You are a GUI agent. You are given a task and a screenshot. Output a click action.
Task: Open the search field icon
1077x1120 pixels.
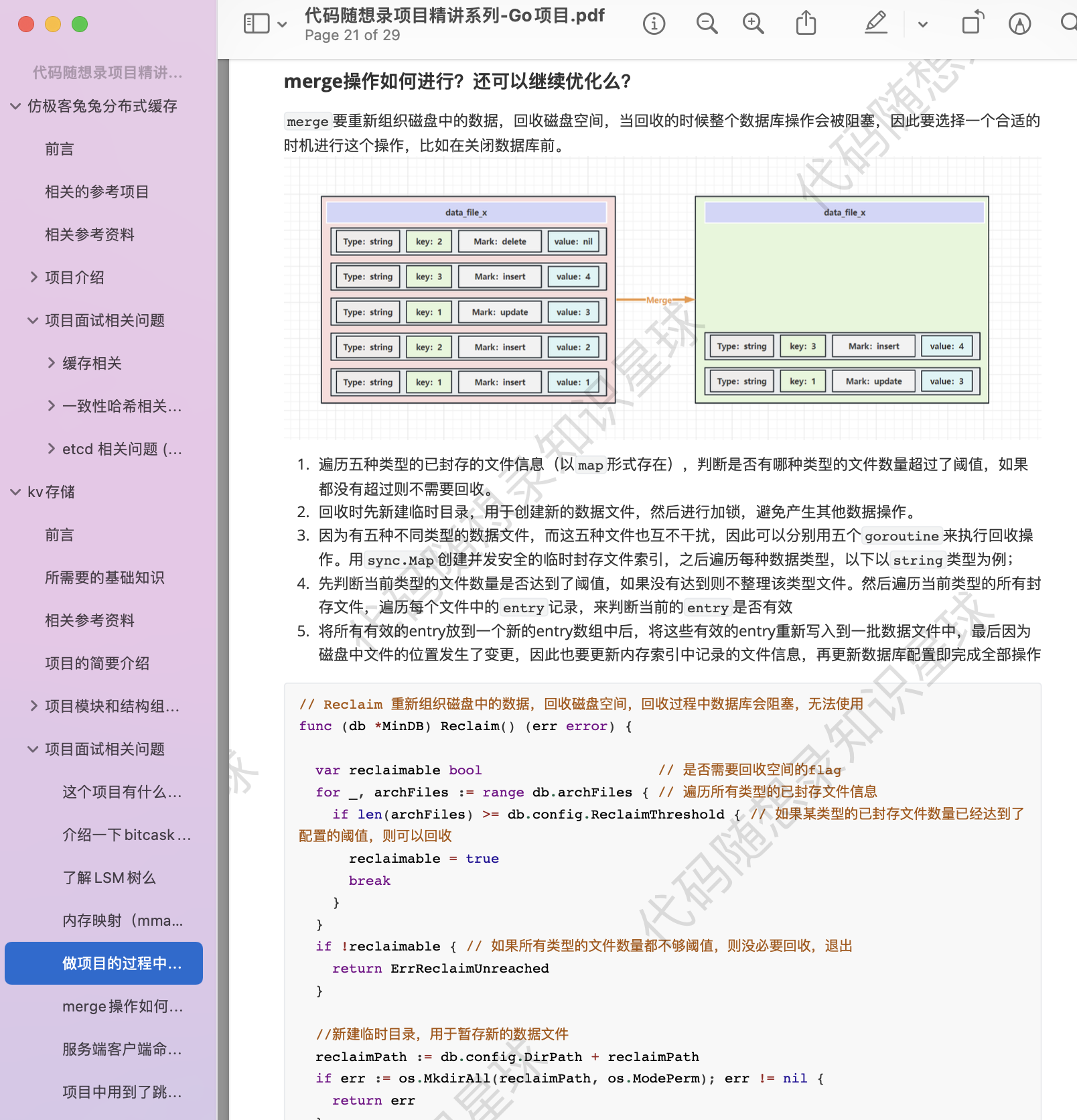(x=1069, y=23)
